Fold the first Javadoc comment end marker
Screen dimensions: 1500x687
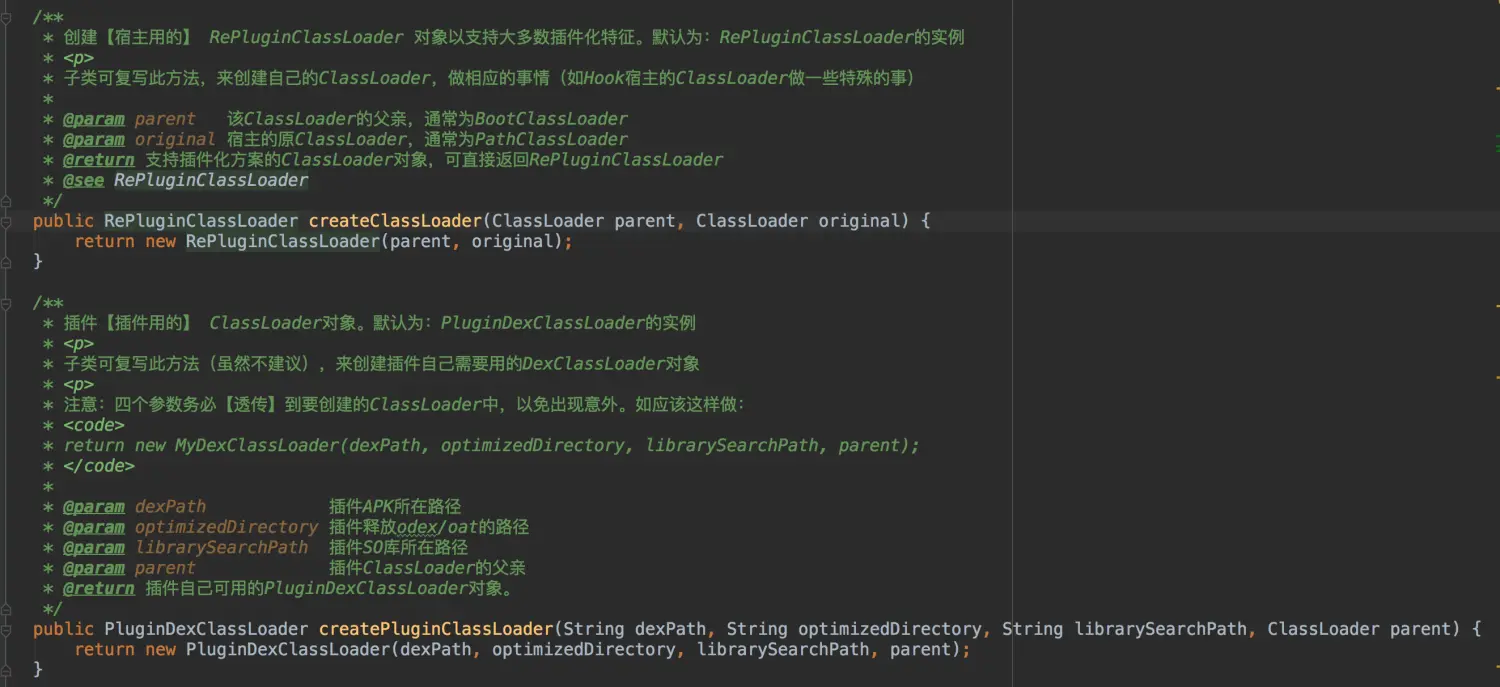pos(7,201)
